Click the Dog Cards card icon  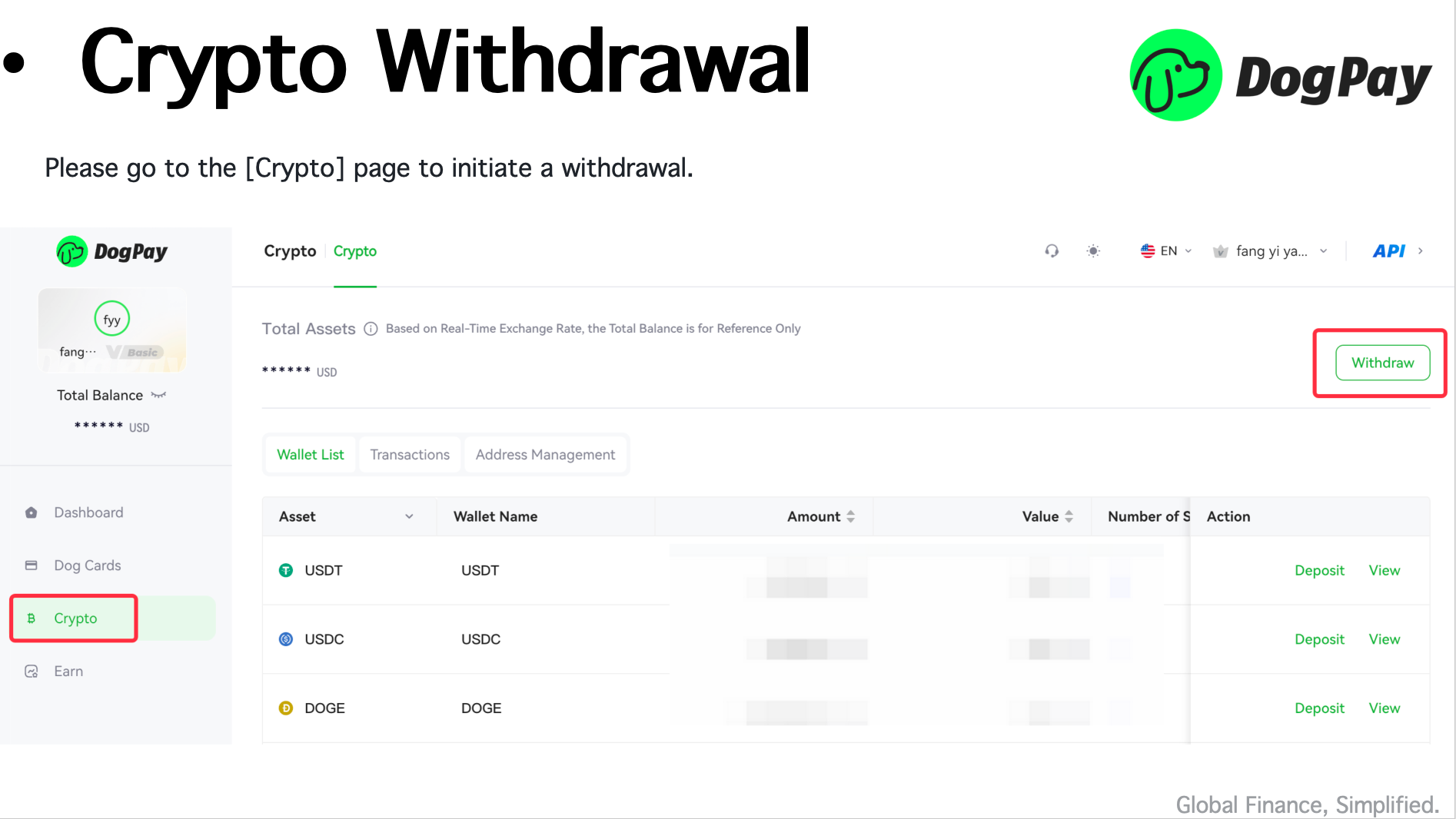pos(32,565)
